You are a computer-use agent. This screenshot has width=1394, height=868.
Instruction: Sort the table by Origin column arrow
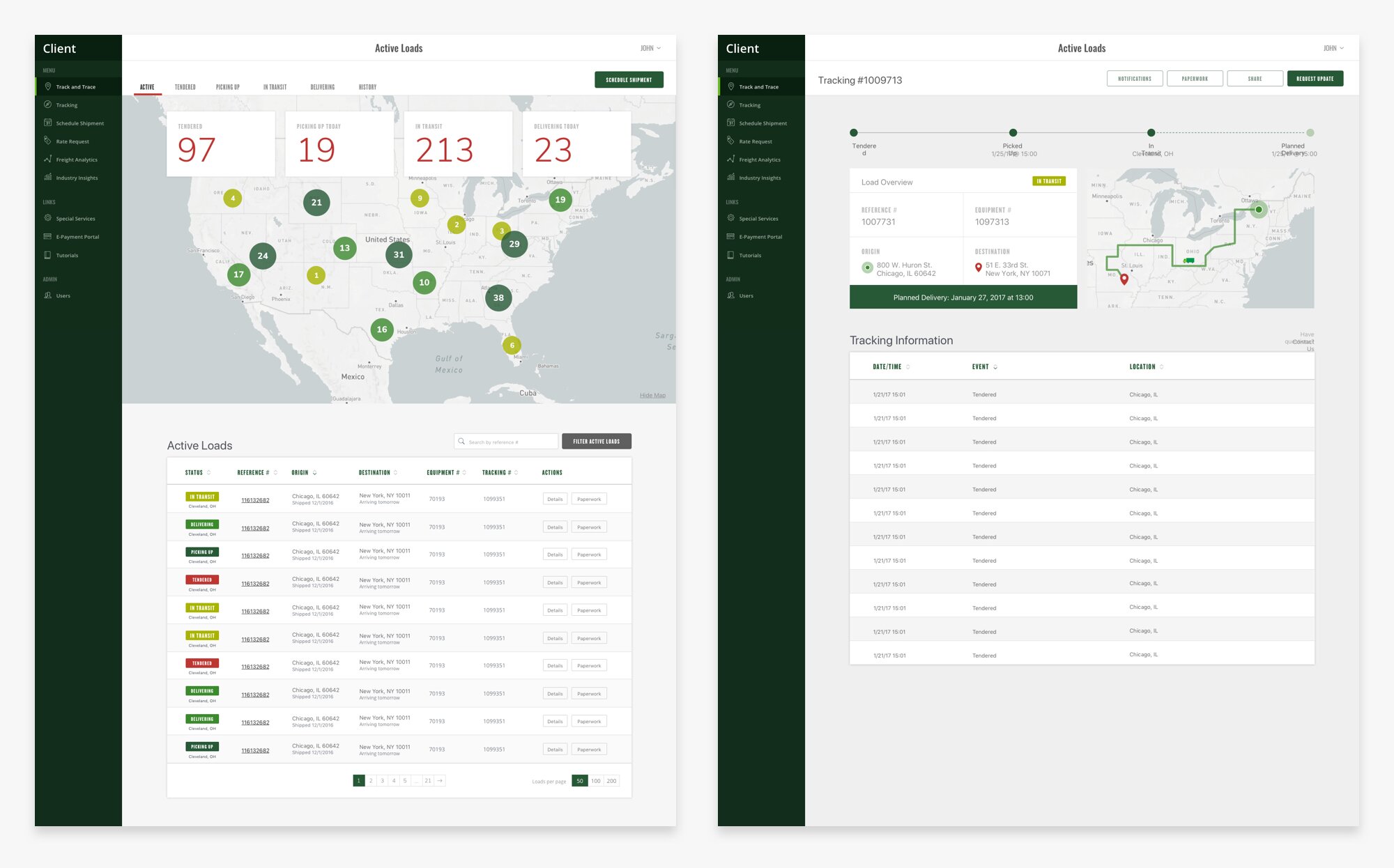click(x=314, y=473)
